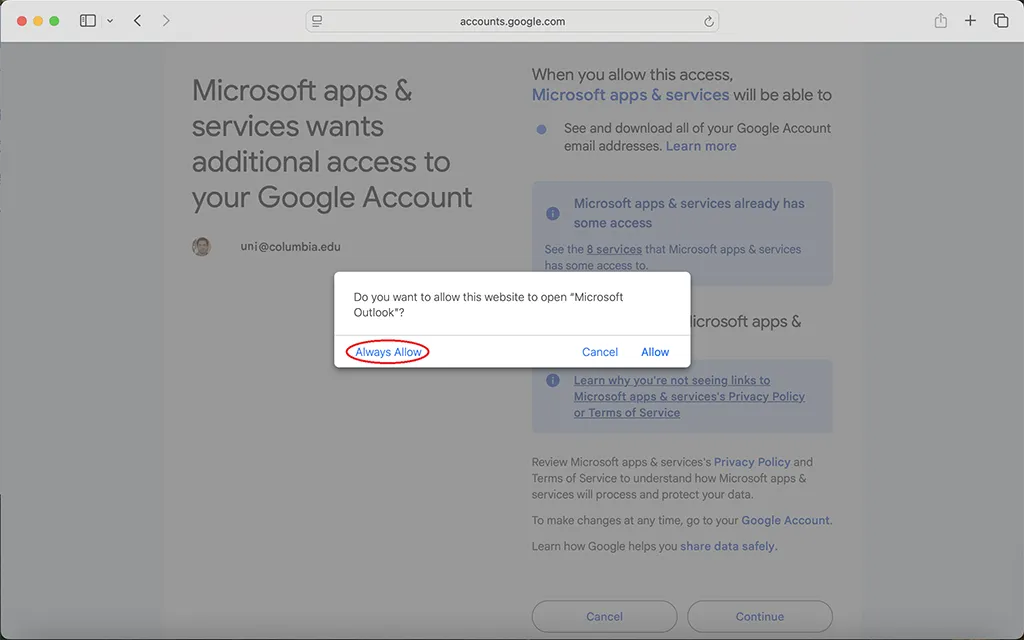The image size is (1024, 640).
Task: Open the share data safely link
Action: (728, 547)
